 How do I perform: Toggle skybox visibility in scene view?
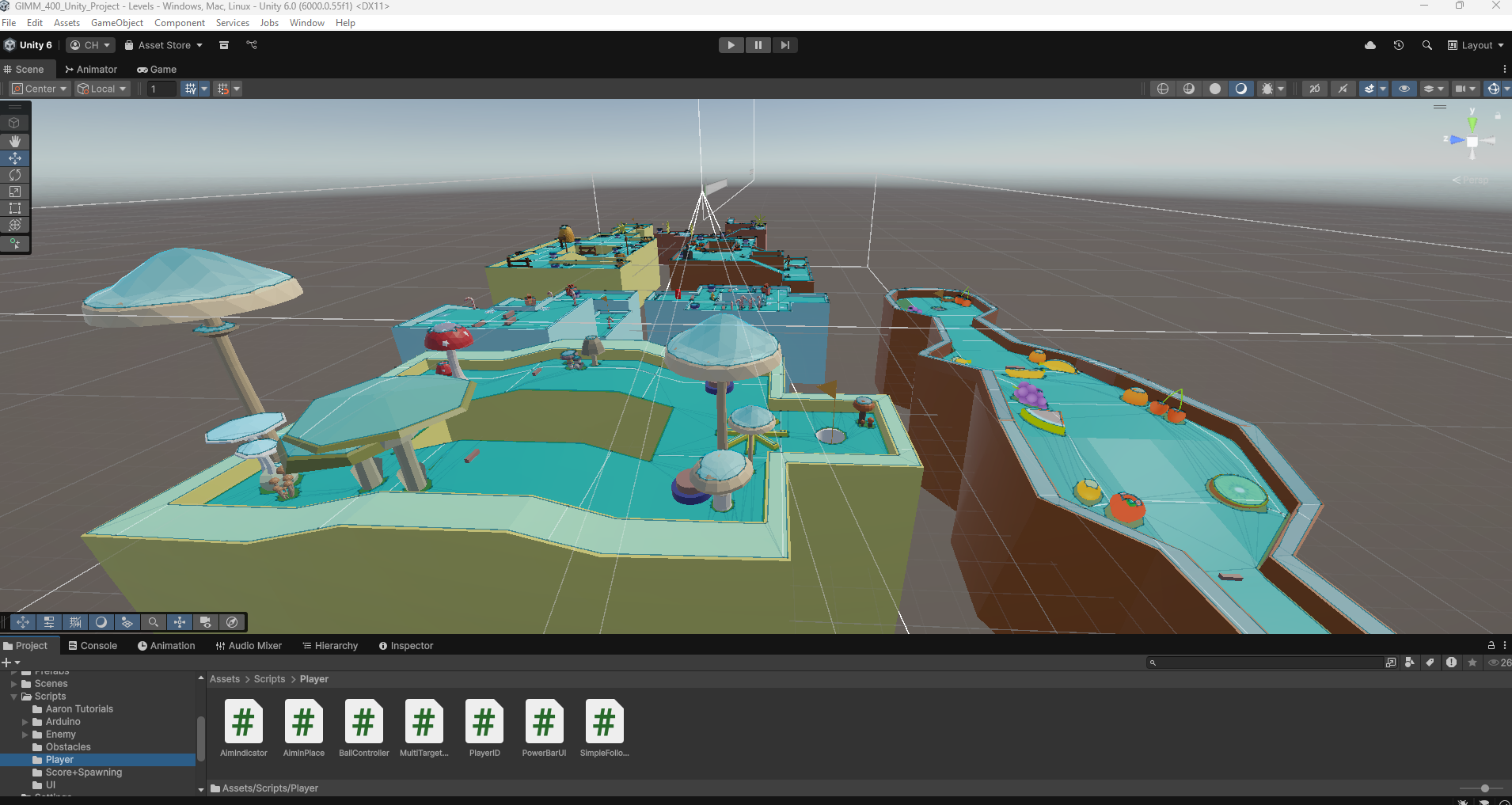1241,89
